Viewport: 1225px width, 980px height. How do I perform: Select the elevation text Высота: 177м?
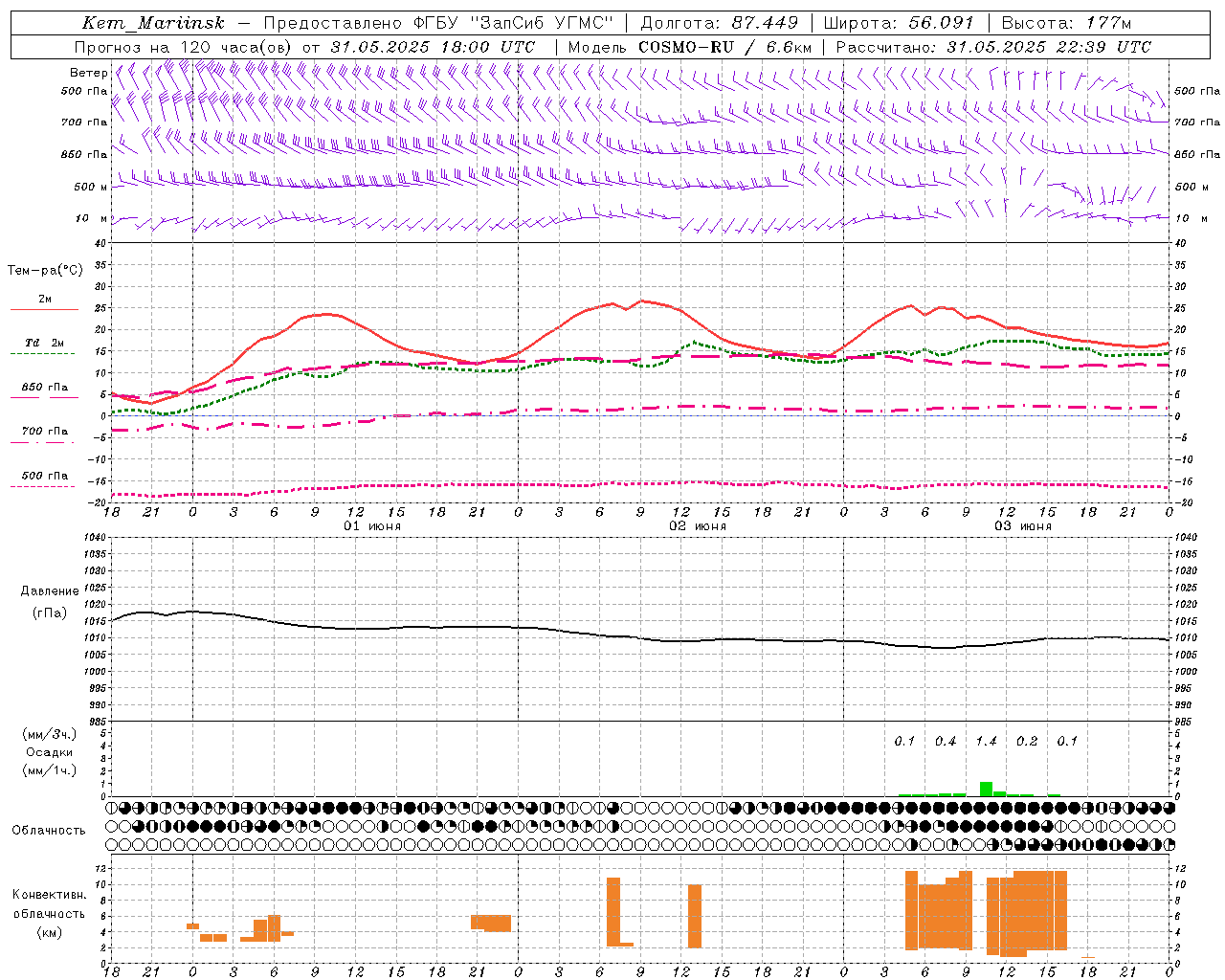[1066, 23]
